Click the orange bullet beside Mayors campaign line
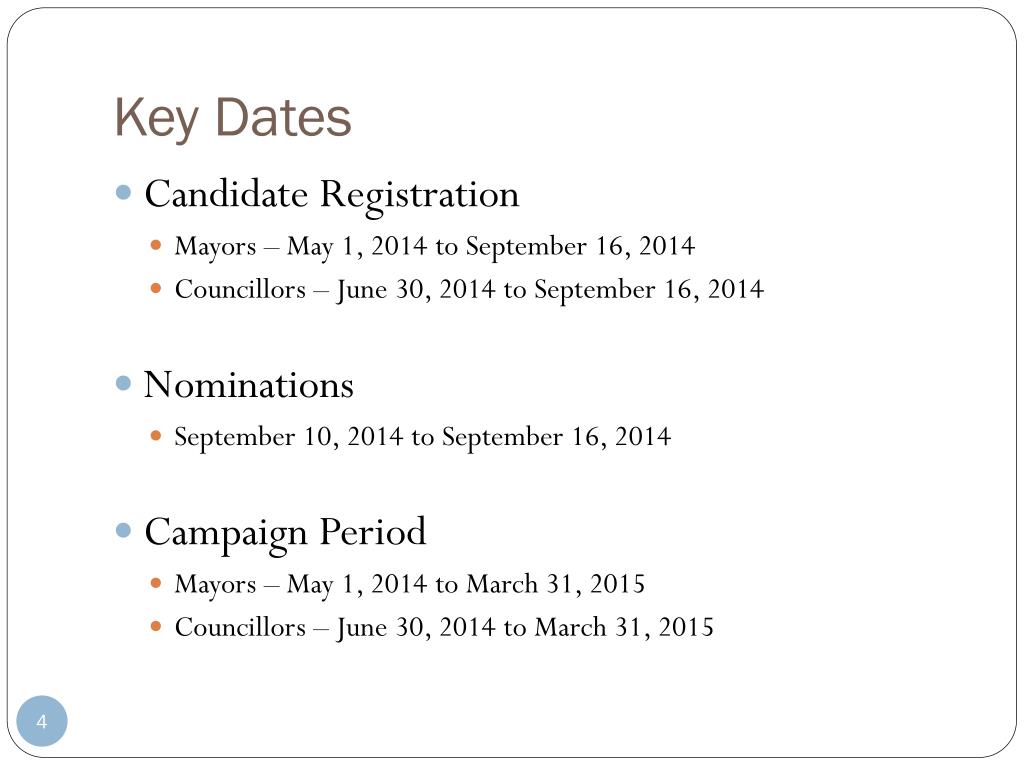The height and width of the screenshot is (768, 1024). 155,583
